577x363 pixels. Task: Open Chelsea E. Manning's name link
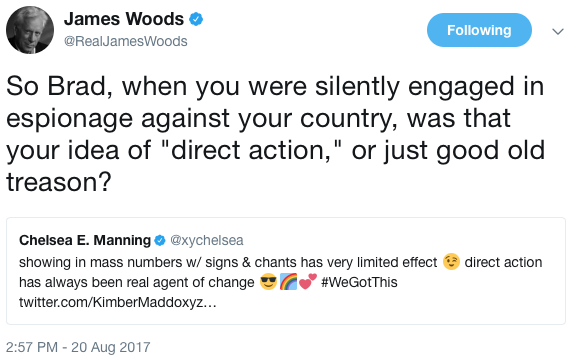pyautogui.click(x=85, y=240)
